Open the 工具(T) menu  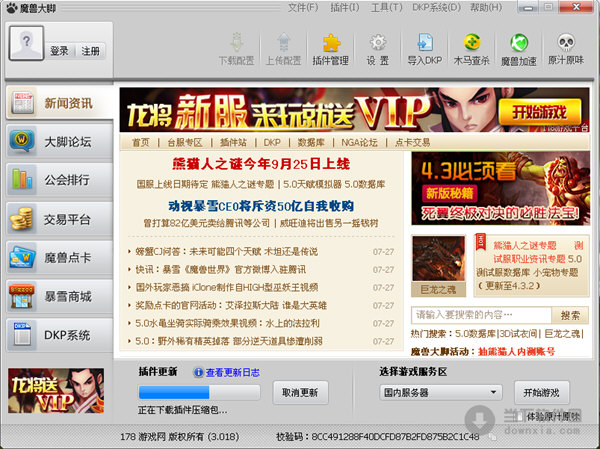tap(386, 8)
